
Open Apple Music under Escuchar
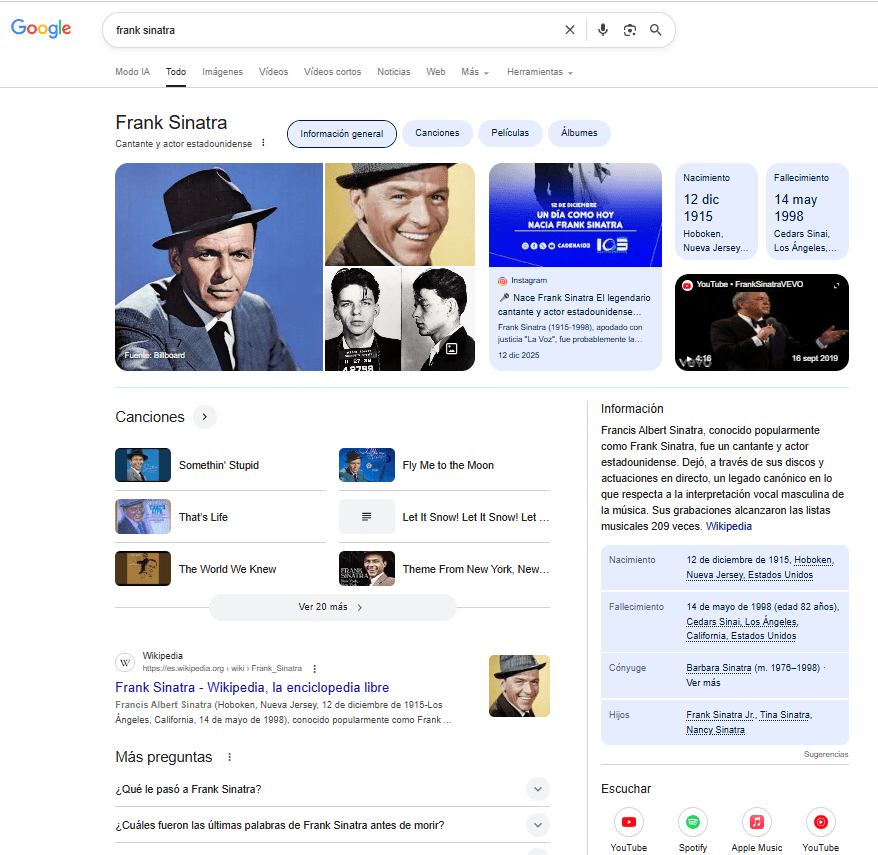point(756,822)
